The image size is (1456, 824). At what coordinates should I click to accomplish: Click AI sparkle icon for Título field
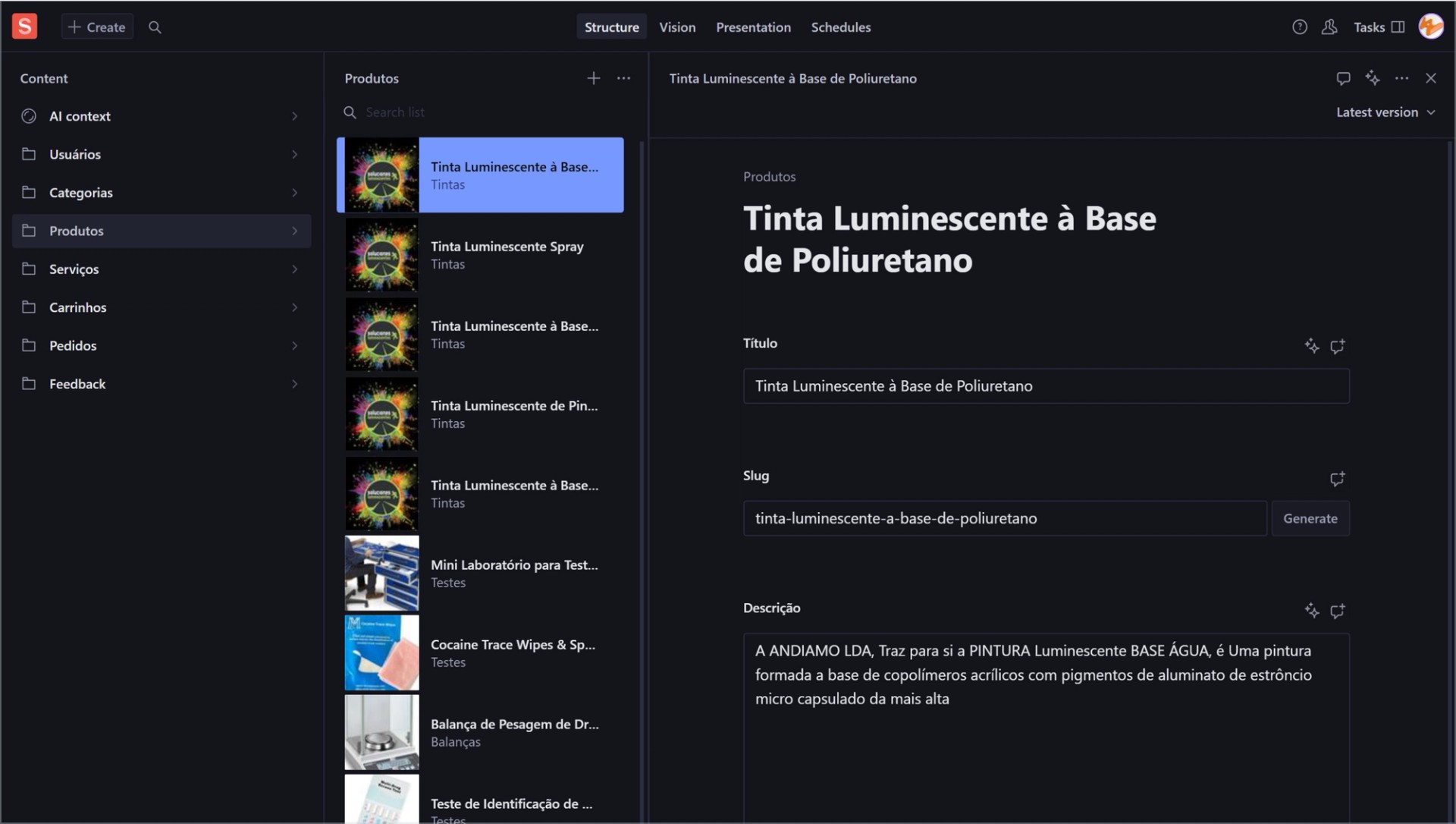tap(1311, 346)
